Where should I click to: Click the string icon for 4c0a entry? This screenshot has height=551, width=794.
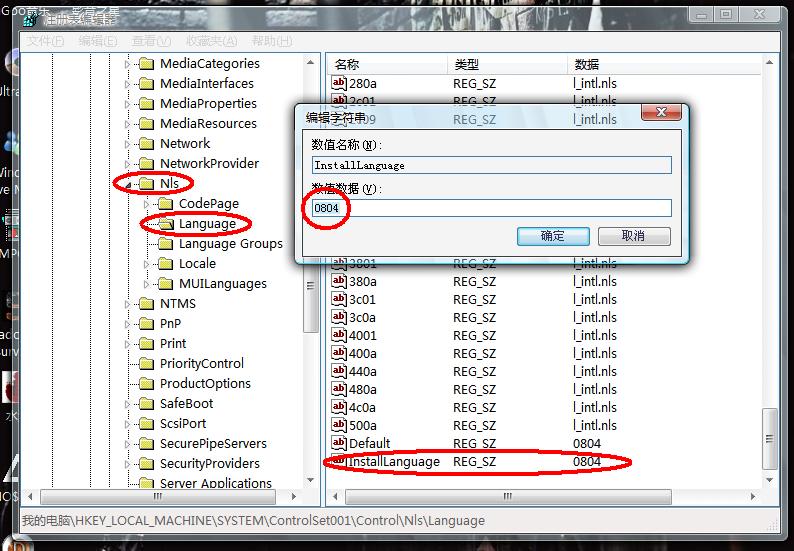339,407
